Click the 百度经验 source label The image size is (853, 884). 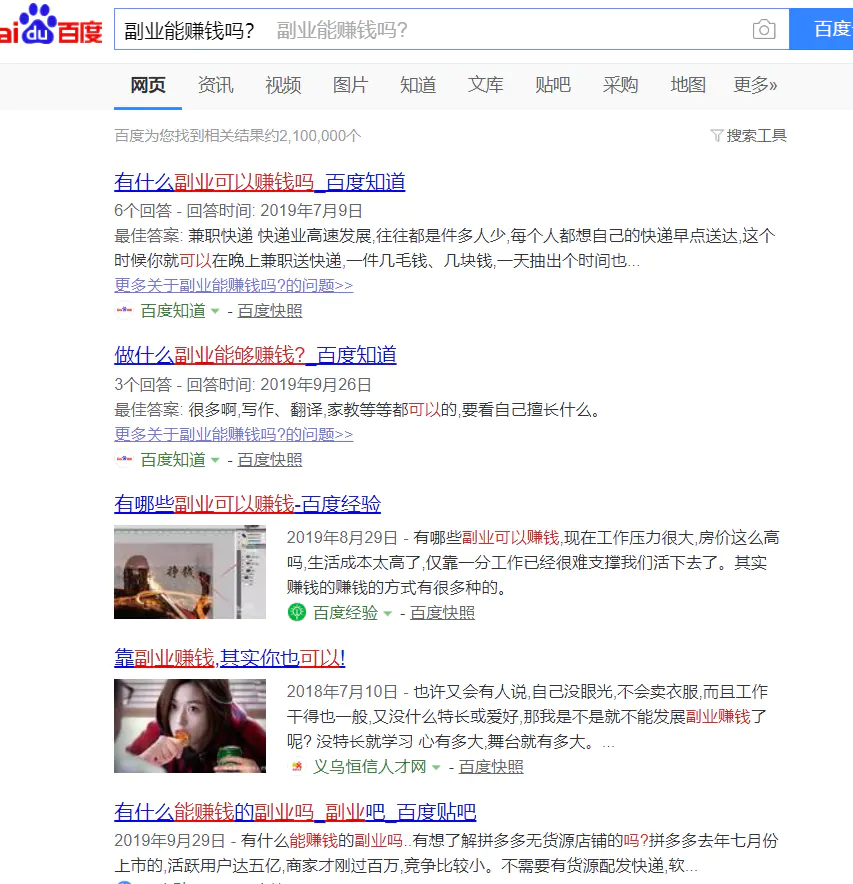pos(345,613)
